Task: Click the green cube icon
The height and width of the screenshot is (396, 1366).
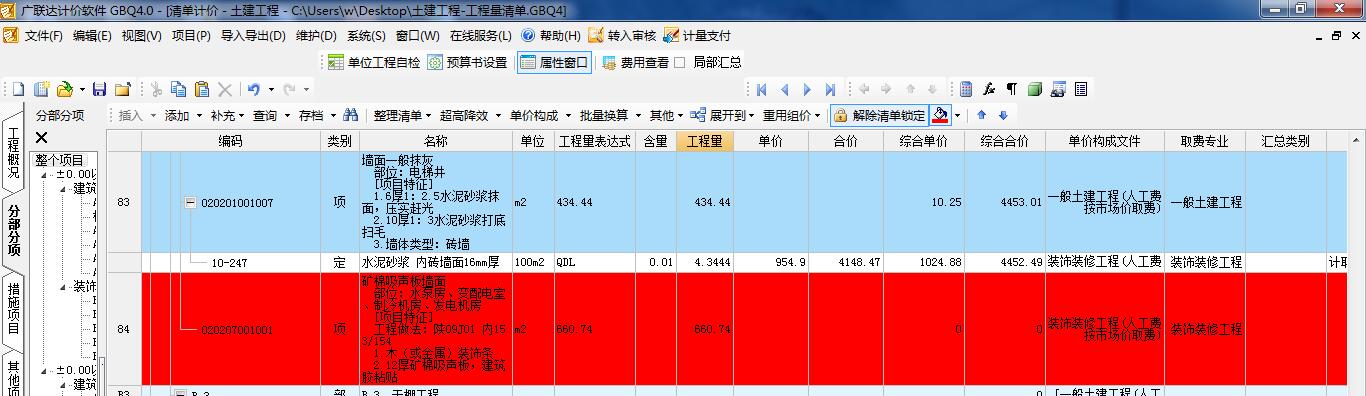Action: 1035,89
